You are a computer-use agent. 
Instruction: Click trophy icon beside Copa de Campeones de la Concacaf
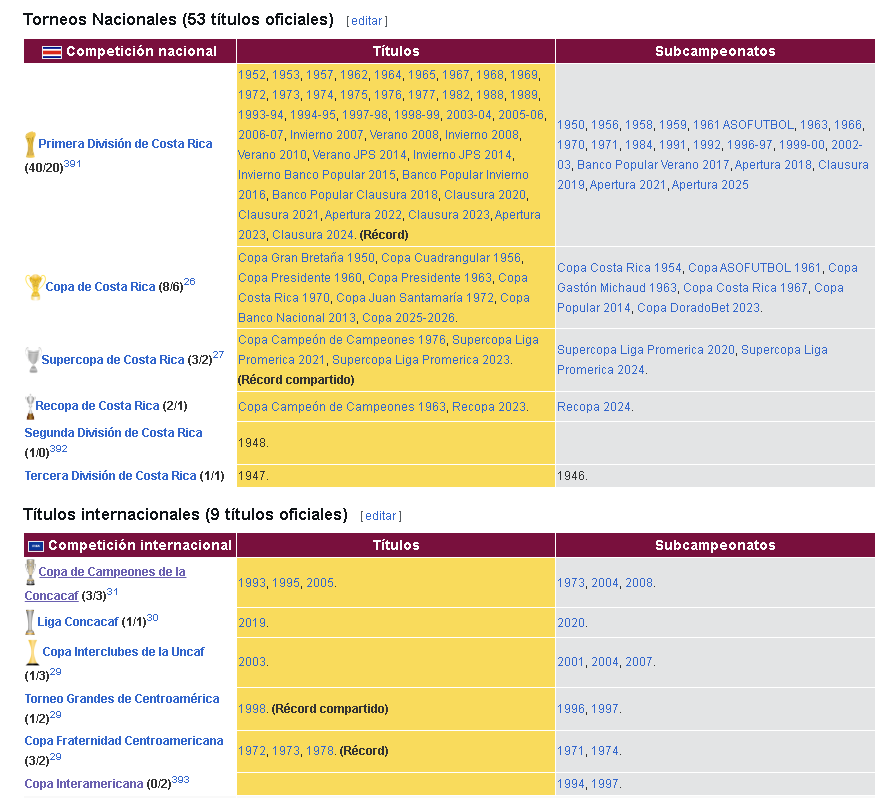coord(30,572)
